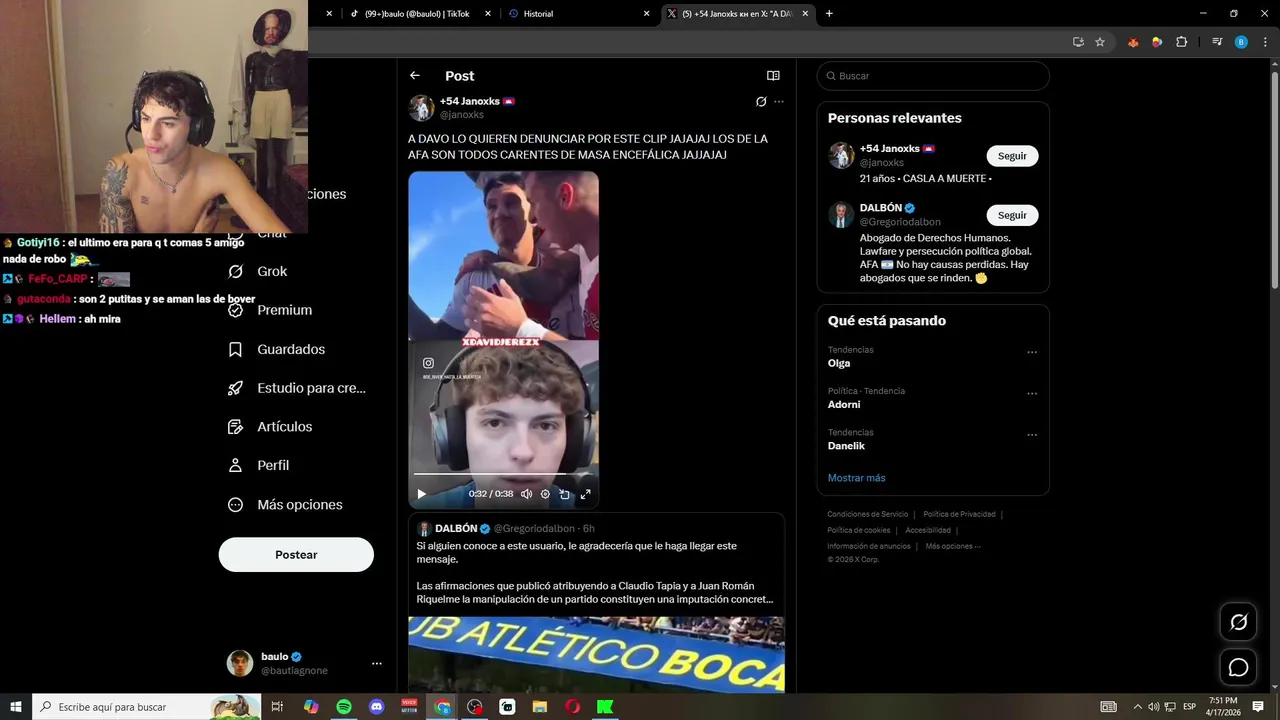Image resolution: width=1280 pixels, height=720 pixels.
Task: Open the Danelik trending topic
Action: pyautogui.click(x=846, y=446)
